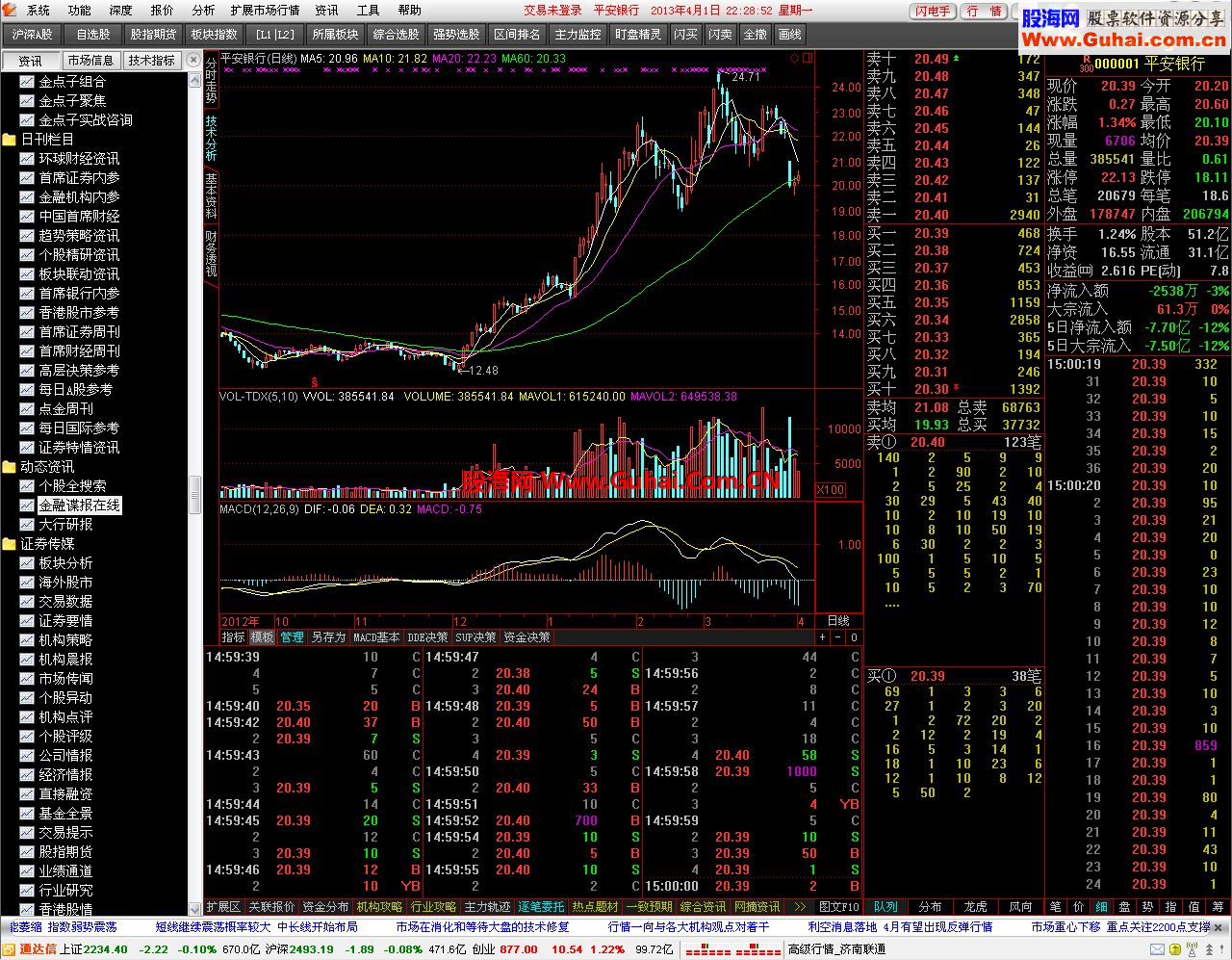Viewport: 1232px width, 960px height.
Task: Click the folder icon of 日刊栏目
Action: [10, 140]
